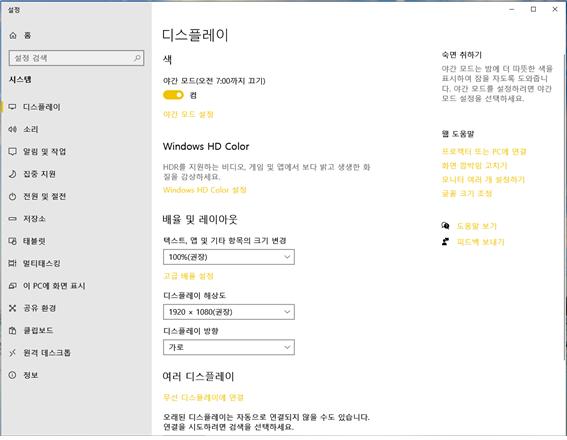Select 이 PC에 화면 표시 in sidebar

76,286
